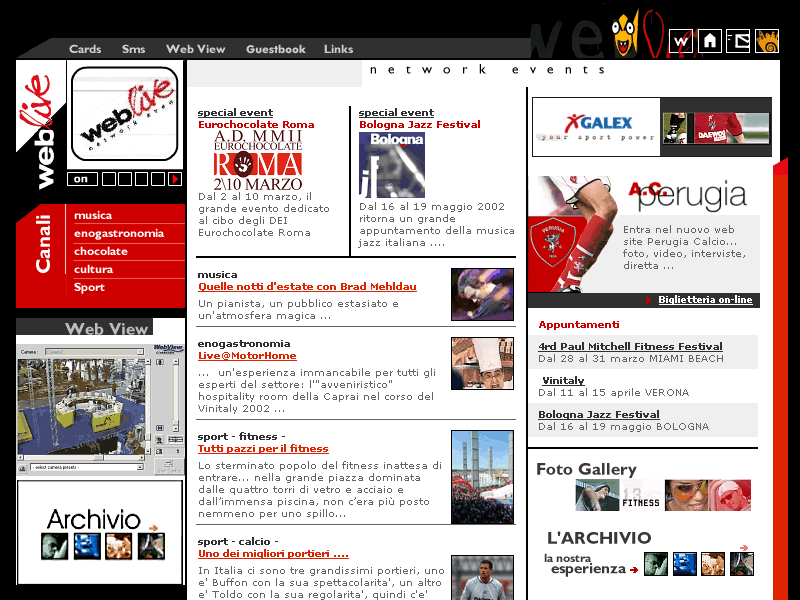800x600 pixels.
Task: Open the Guestbook menu item
Action: [x=276, y=49]
